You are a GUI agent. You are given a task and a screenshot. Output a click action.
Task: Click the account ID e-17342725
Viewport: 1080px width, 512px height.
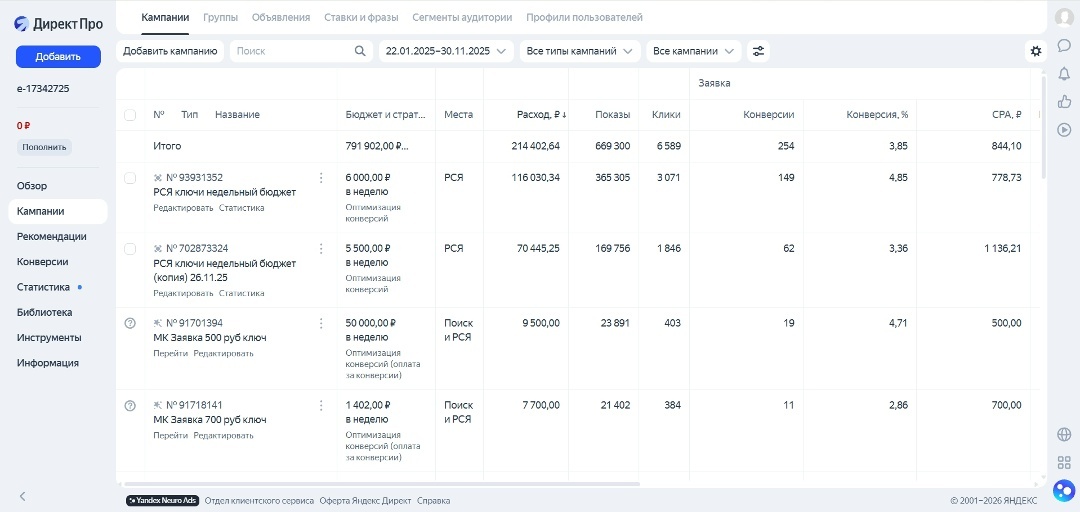point(43,89)
